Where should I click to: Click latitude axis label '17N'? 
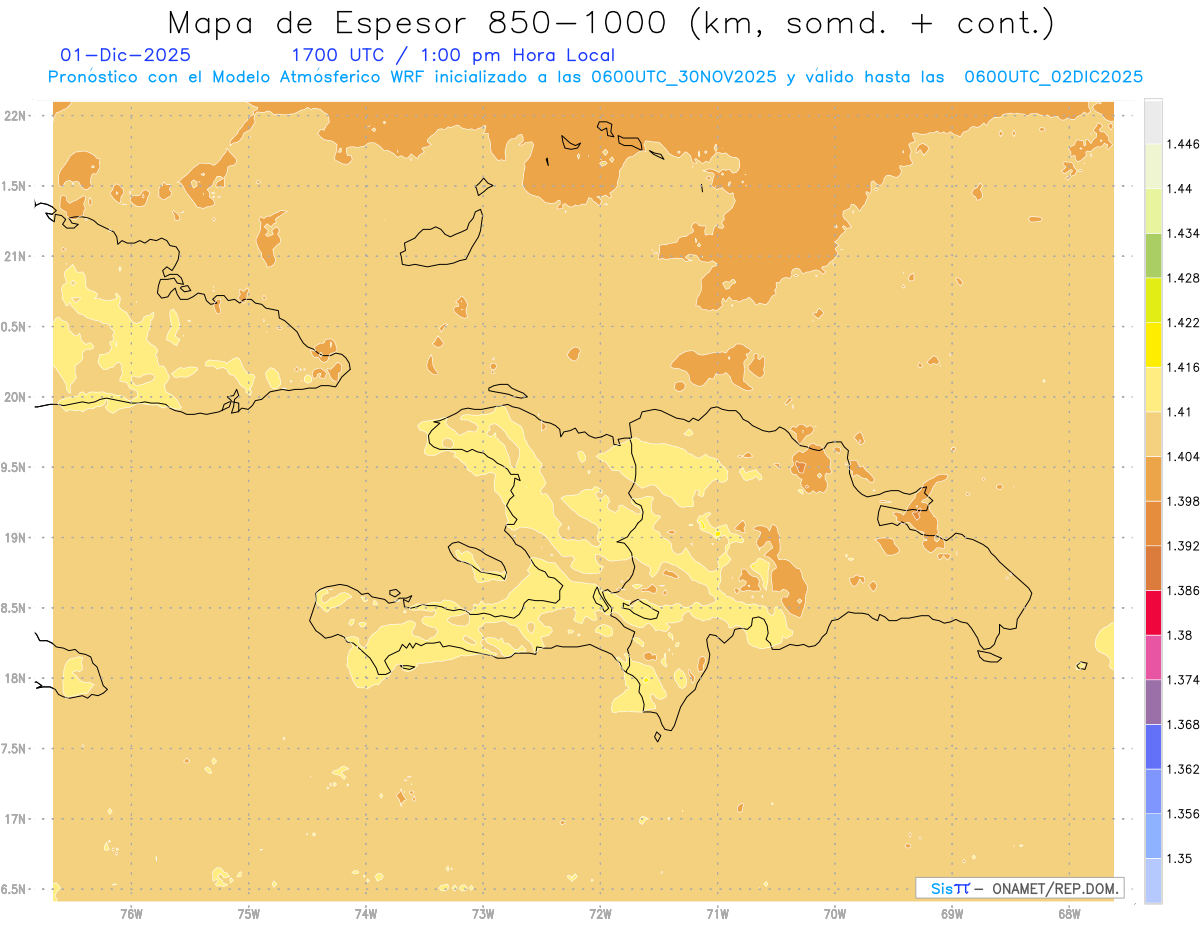click(x=16, y=819)
